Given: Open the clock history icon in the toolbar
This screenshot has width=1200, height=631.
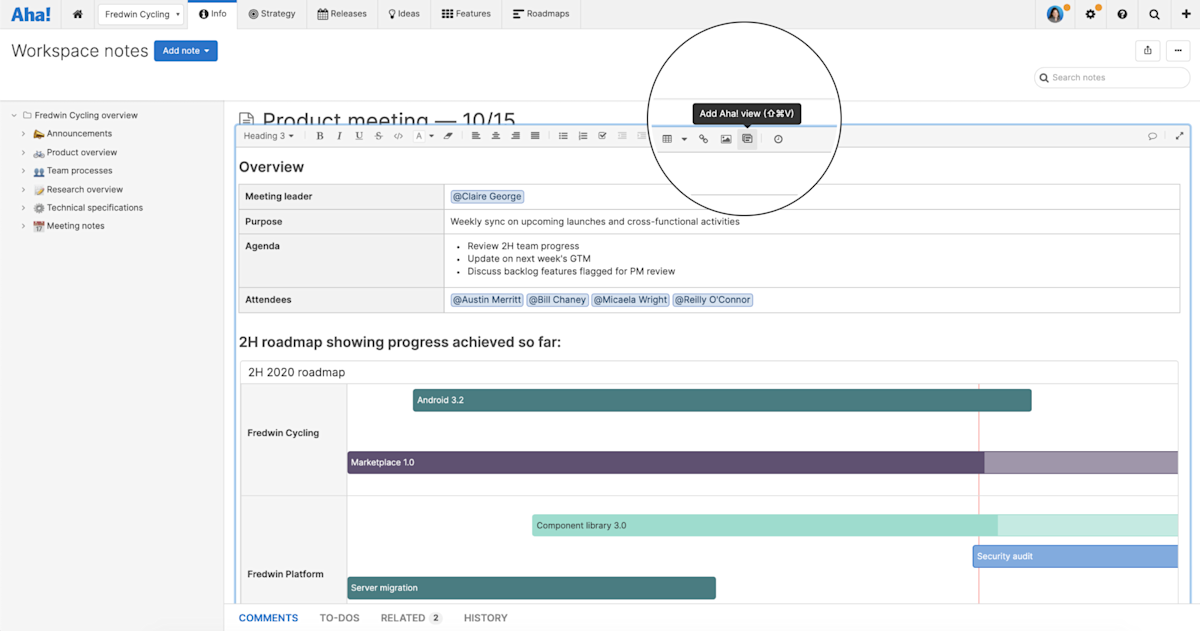Looking at the screenshot, I should 778,139.
